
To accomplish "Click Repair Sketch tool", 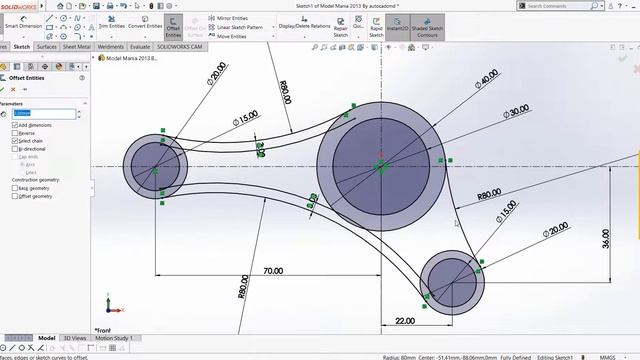I will (340, 27).
